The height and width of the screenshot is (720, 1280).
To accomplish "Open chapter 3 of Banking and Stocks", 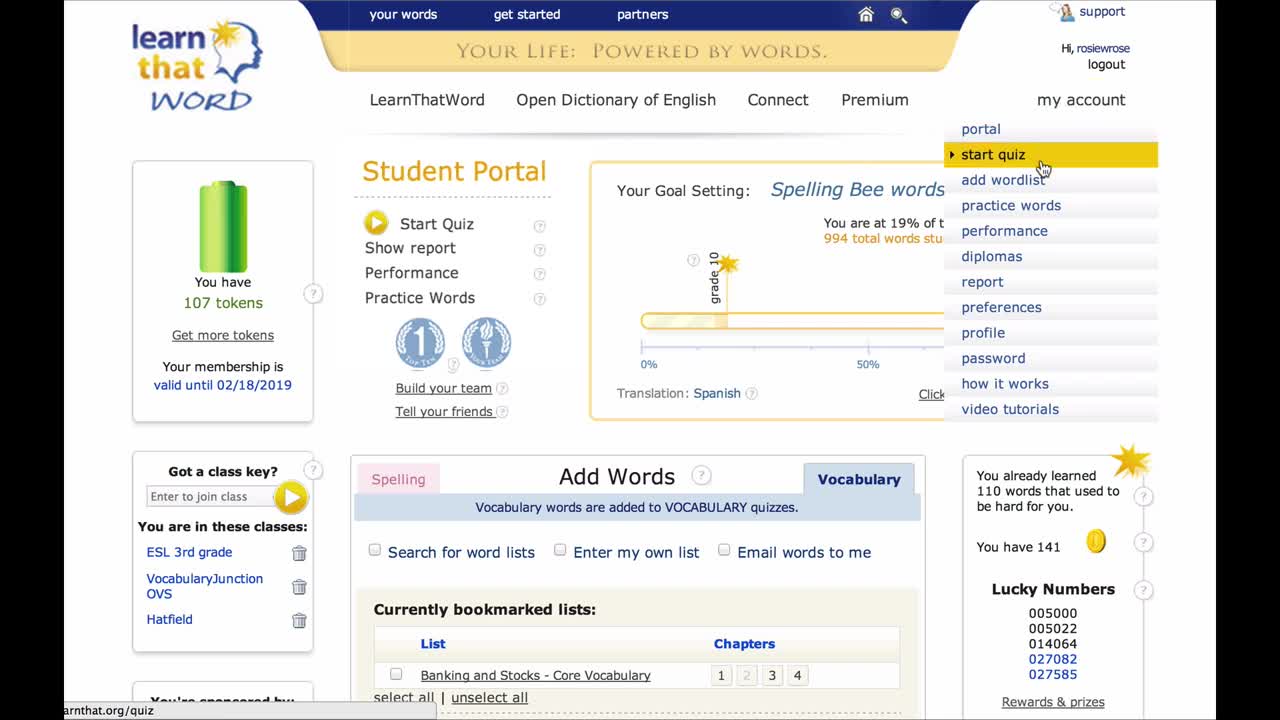I will (x=772, y=675).
